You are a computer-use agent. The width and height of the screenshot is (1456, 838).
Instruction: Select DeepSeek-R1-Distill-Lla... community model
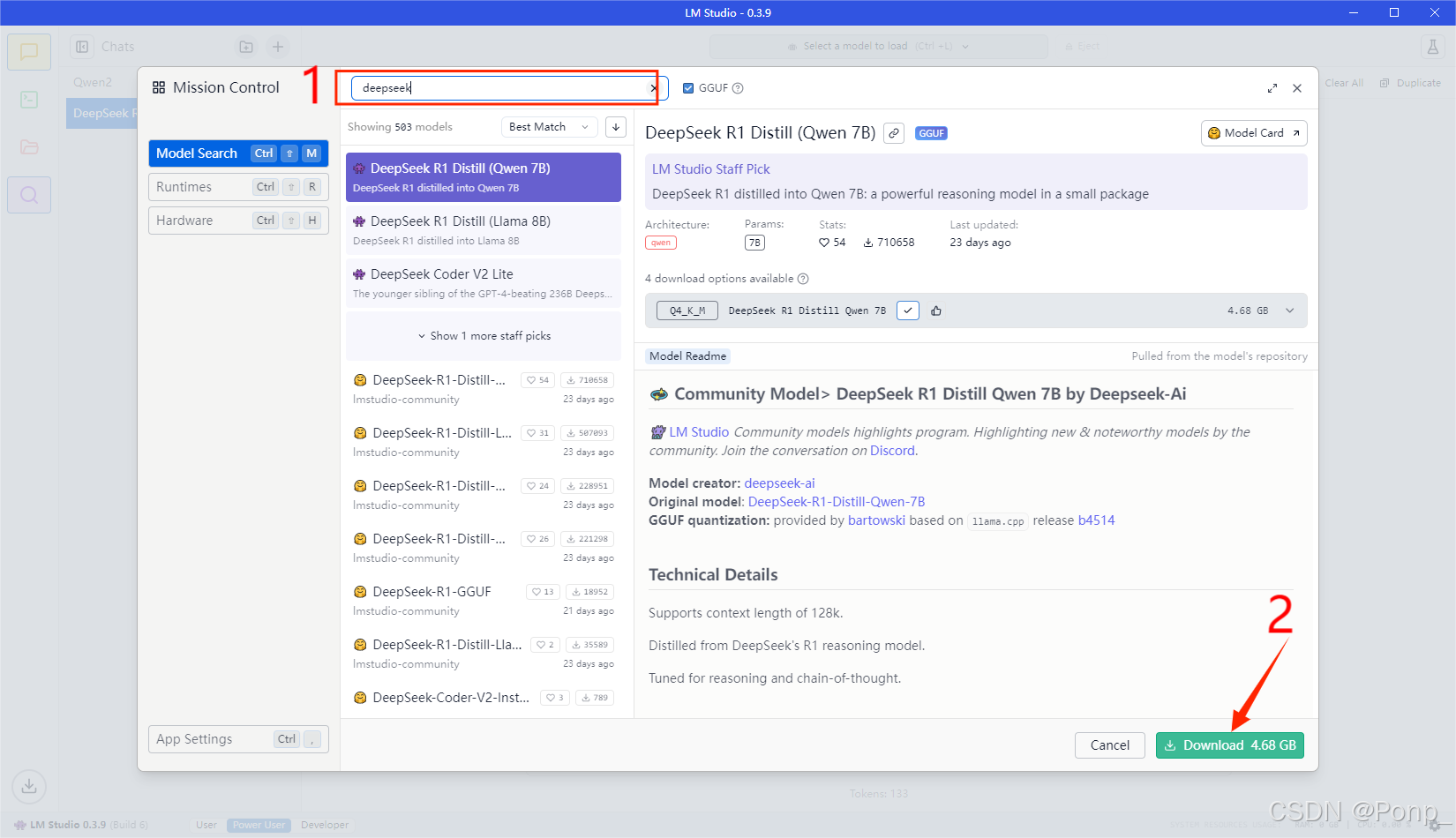484,654
